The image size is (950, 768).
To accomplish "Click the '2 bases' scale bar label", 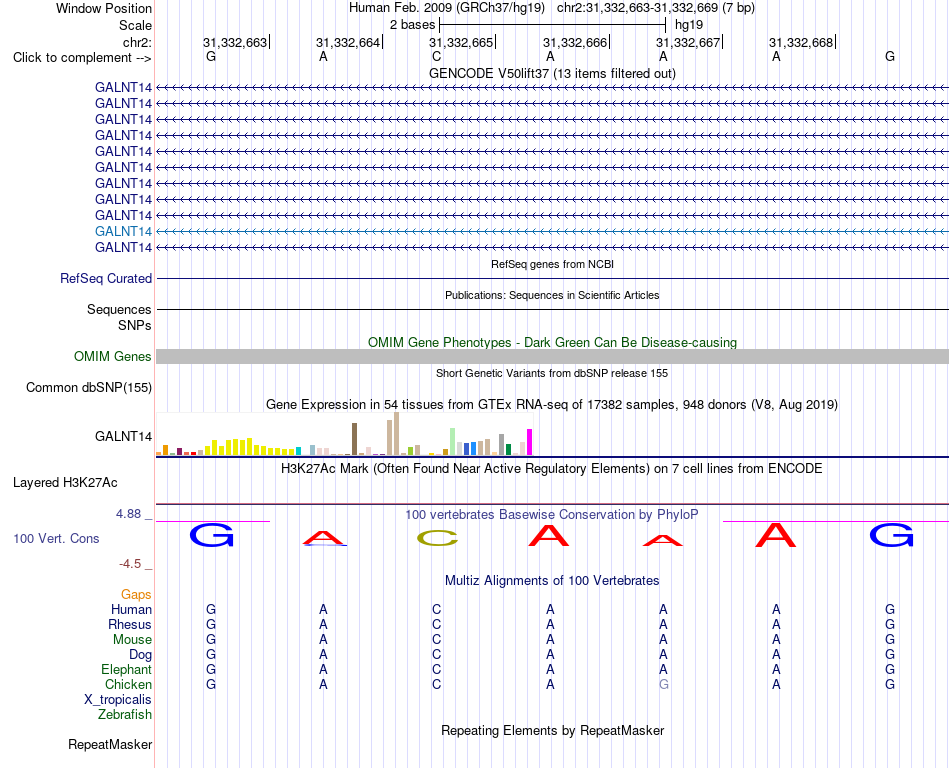I will 412,25.
